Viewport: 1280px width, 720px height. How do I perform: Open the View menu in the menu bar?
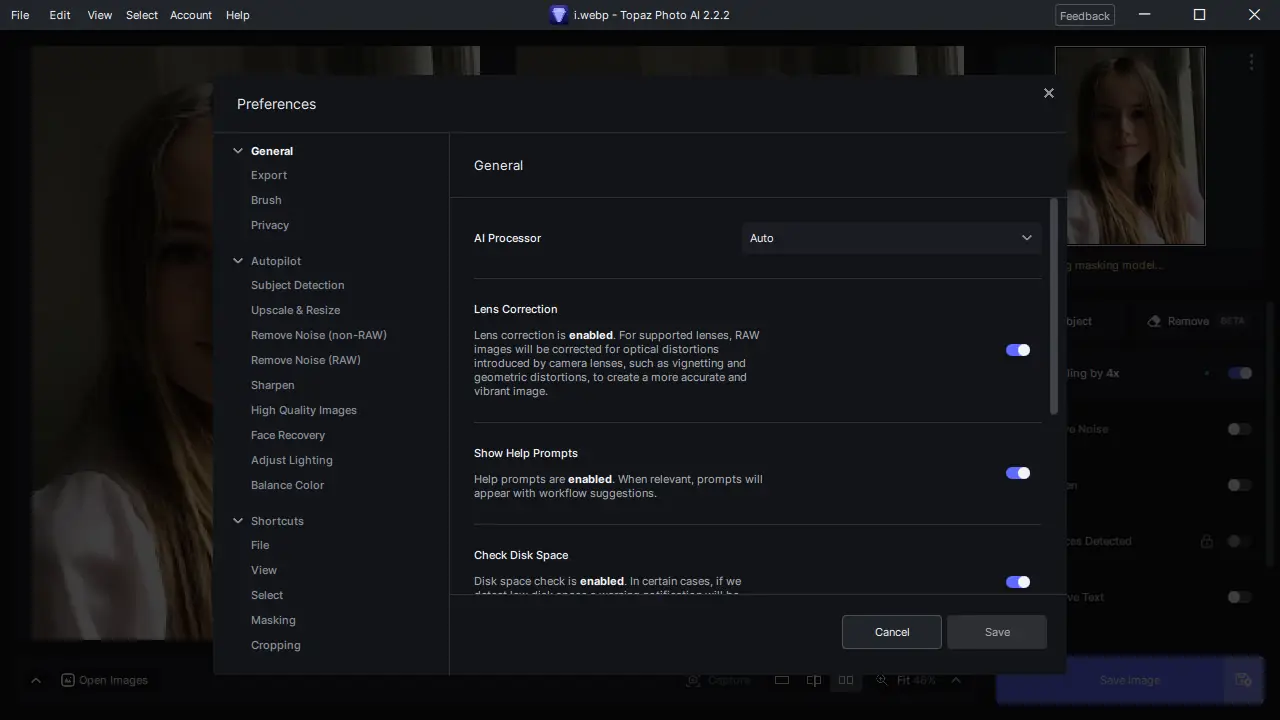click(x=100, y=15)
